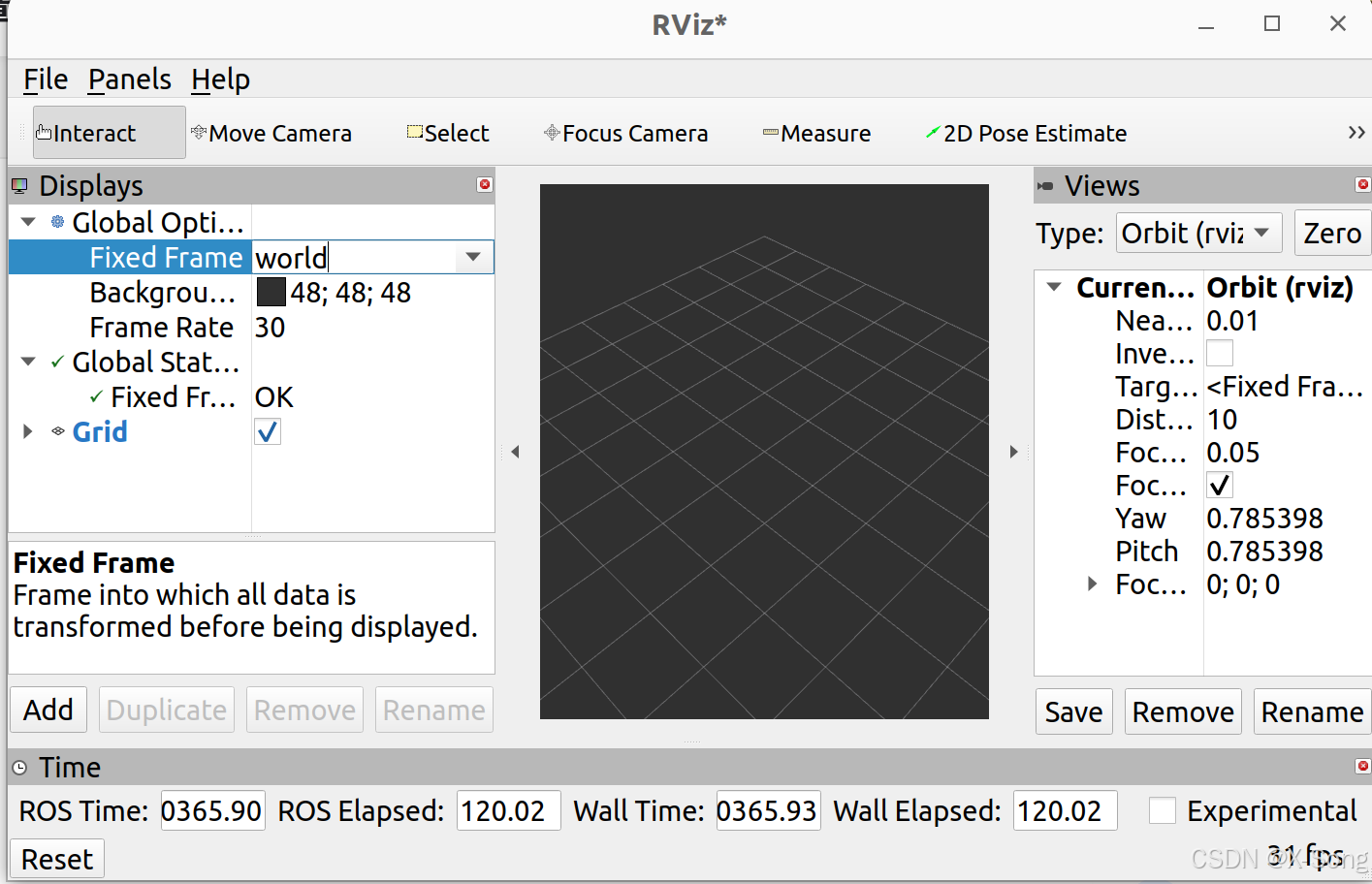Close the Displays panel
Screen dimensions: 1372x884
click(485, 184)
